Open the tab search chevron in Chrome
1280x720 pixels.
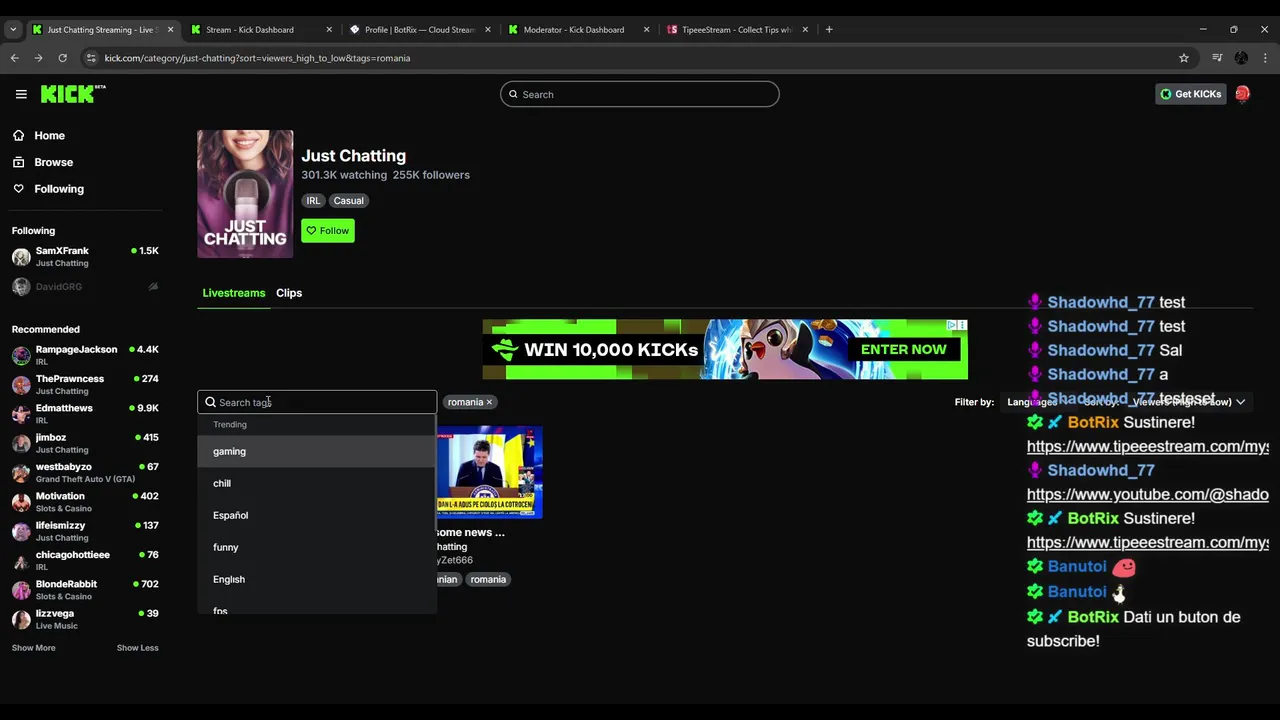click(13, 29)
